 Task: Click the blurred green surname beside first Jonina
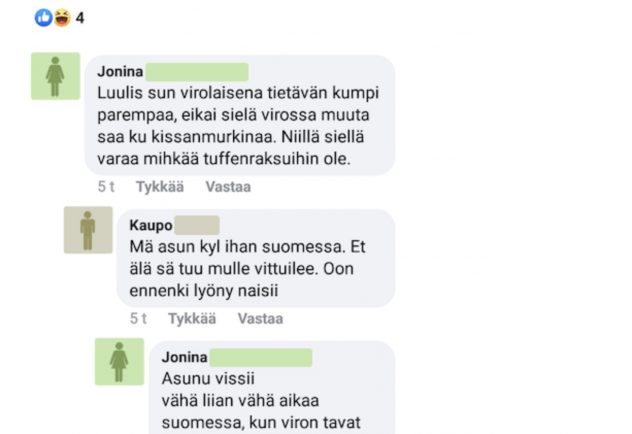(197, 72)
